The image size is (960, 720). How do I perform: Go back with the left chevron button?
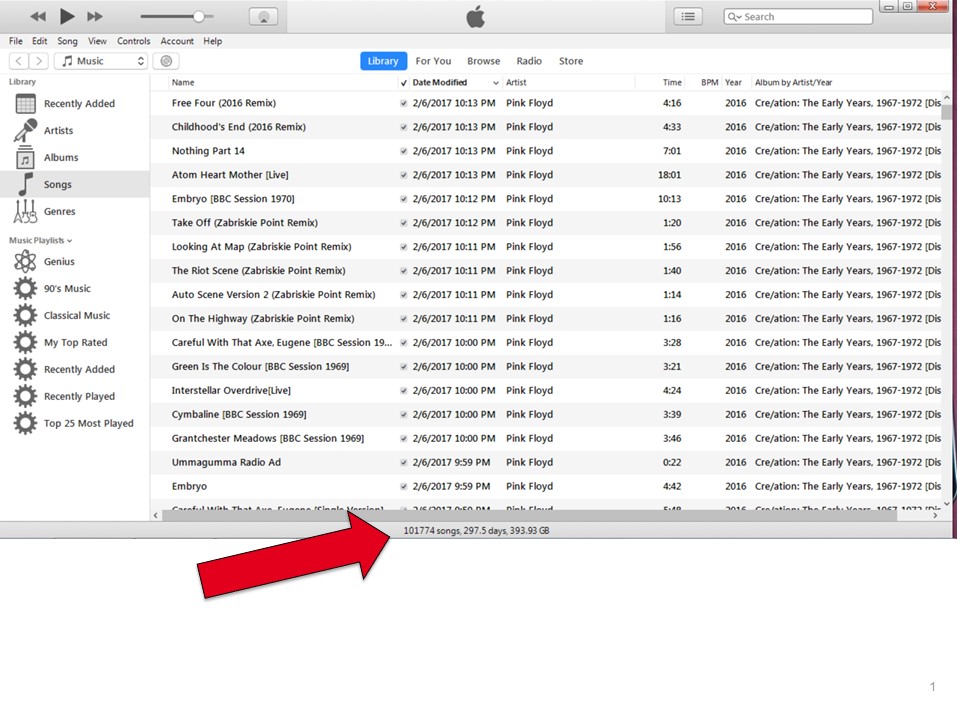tap(19, 61)
